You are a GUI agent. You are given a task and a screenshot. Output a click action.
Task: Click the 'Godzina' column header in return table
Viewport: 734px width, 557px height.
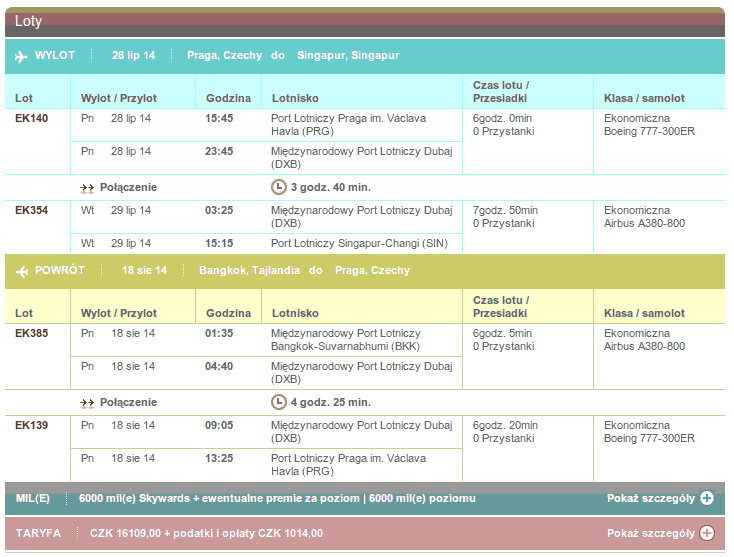228,313
